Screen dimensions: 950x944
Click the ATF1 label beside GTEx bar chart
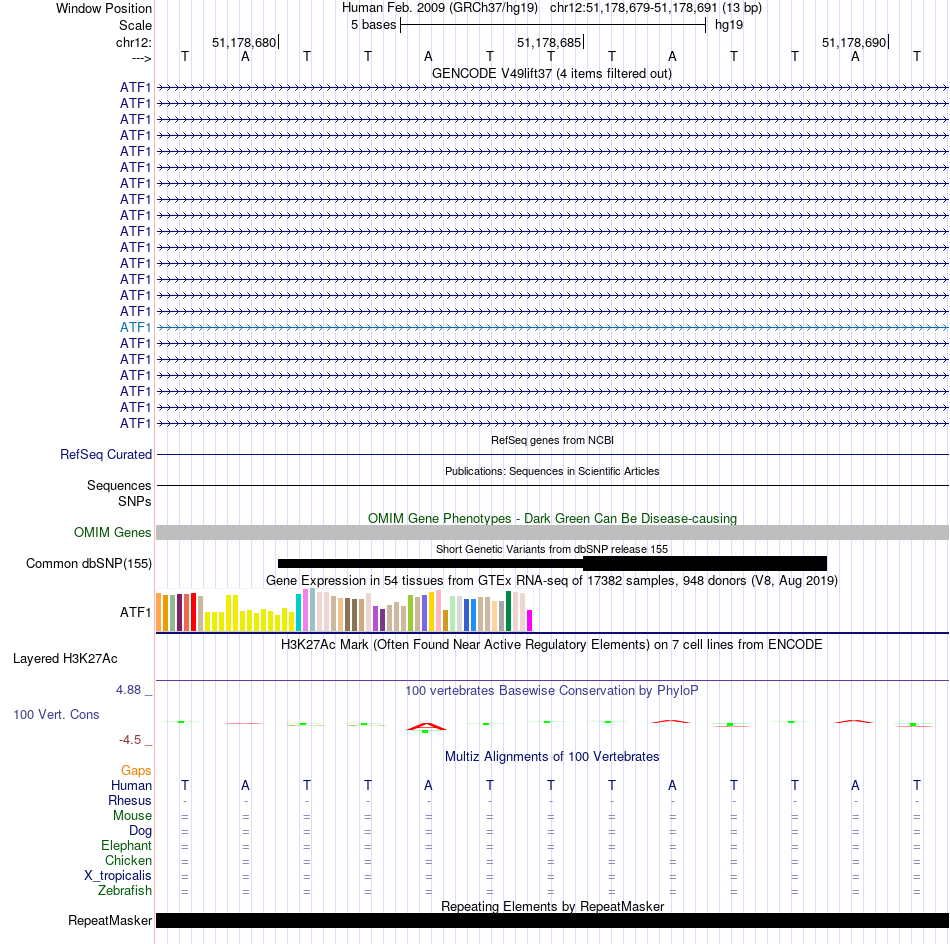[135, 612]
